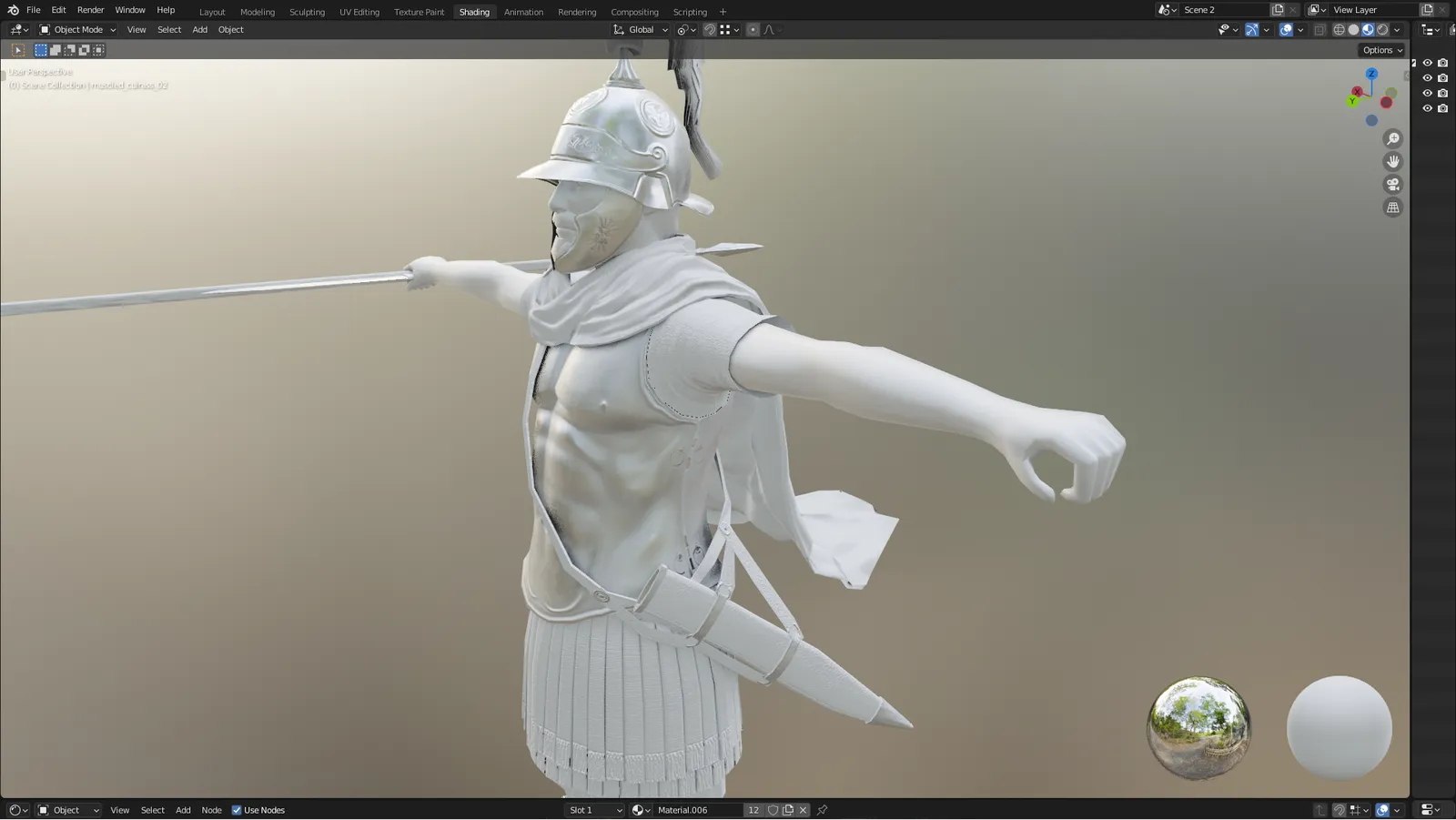Toggle proportional editing circle icon

(x=753, y=30)
